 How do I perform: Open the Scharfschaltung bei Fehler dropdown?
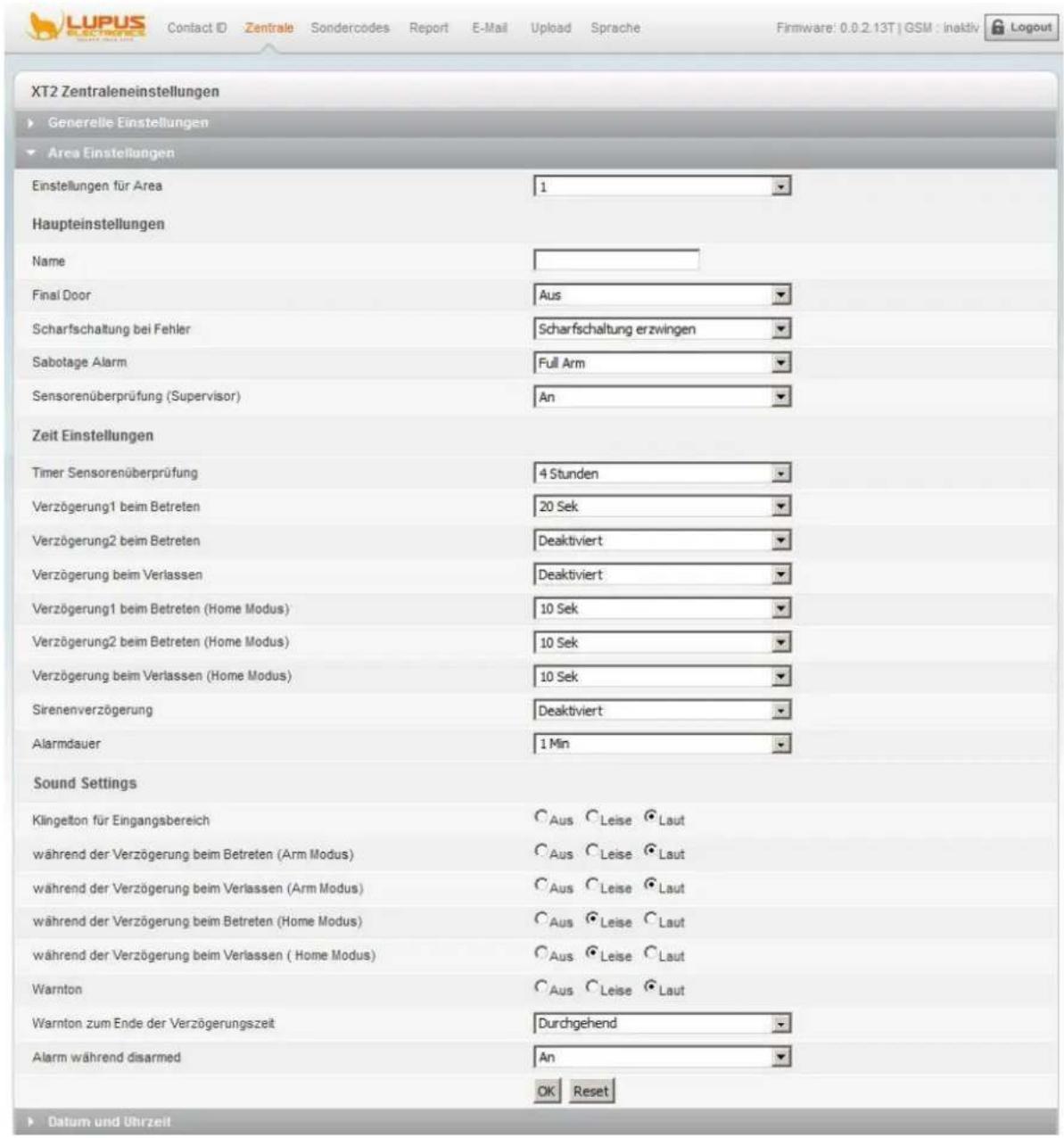663,329
